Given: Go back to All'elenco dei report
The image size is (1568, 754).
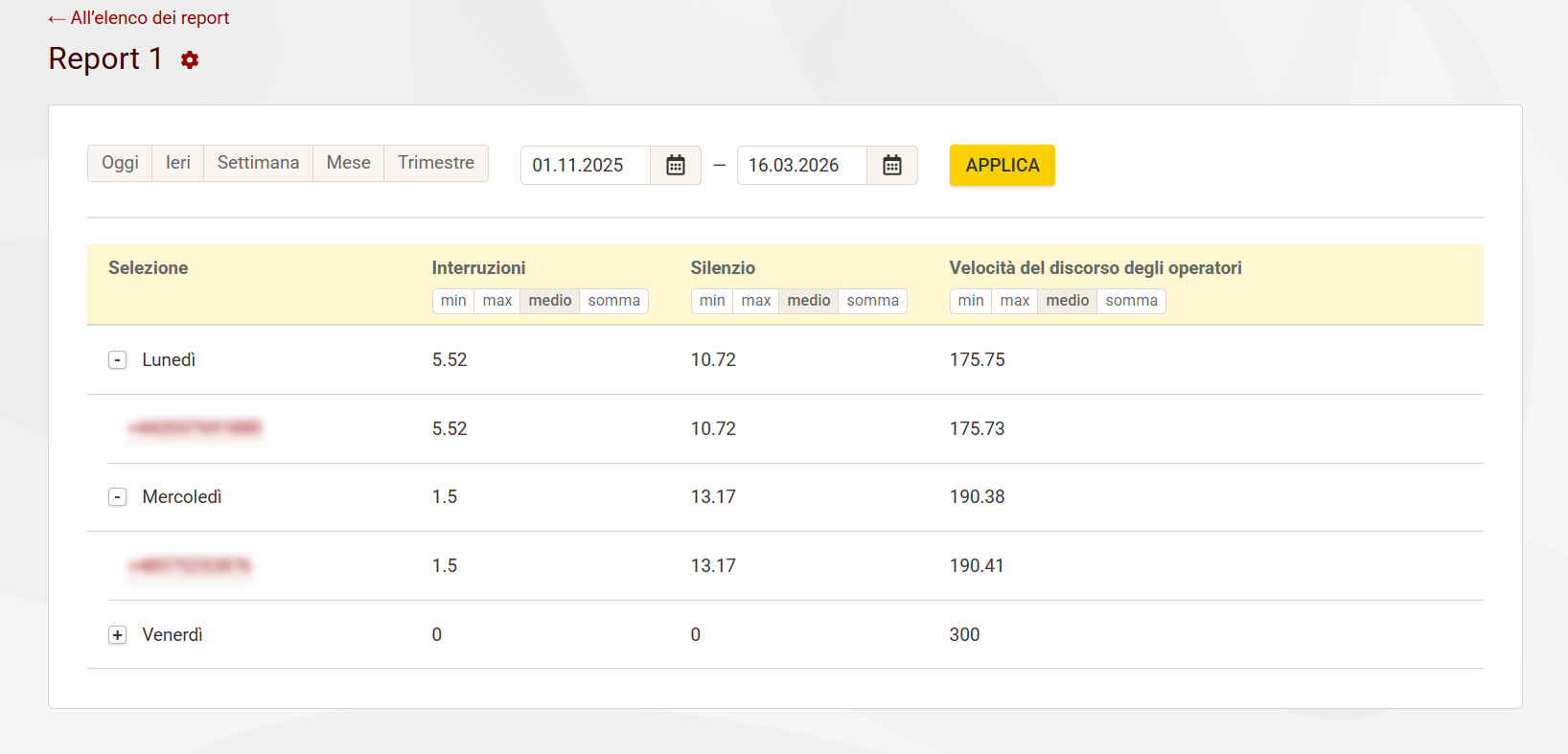Looking at the screenshot, I should [x=139, y=18].
